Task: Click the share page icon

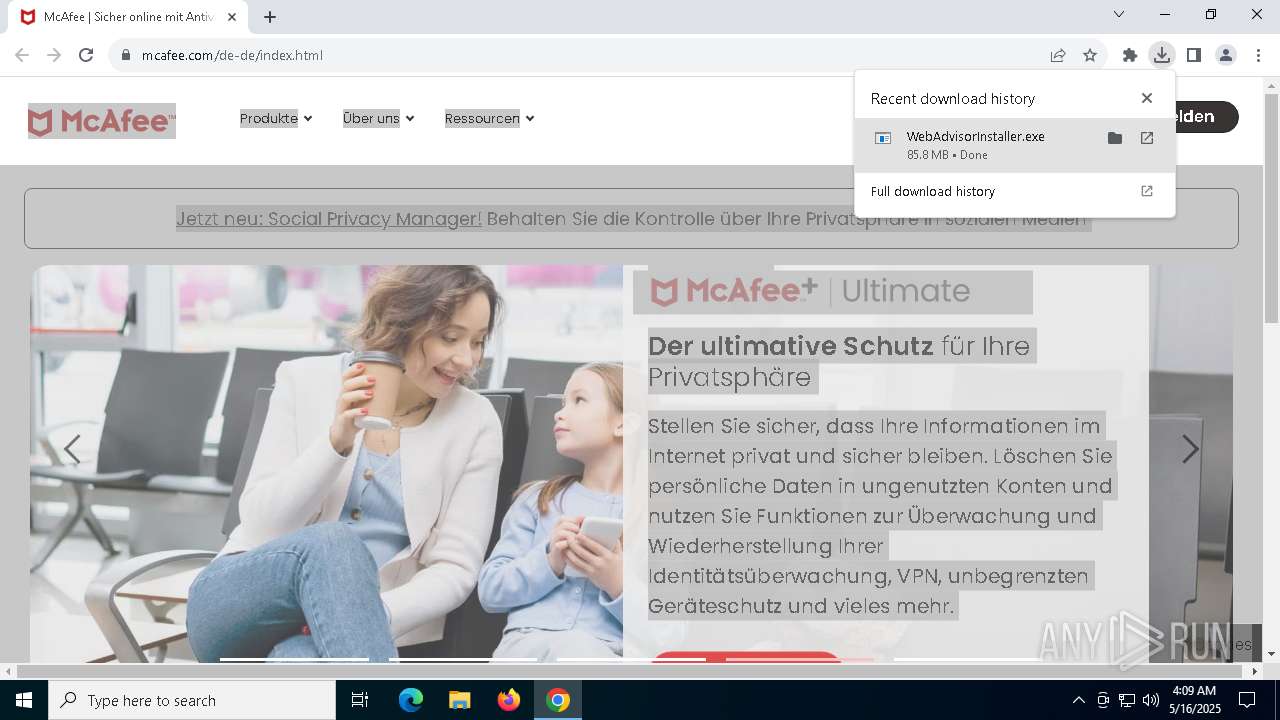Action: pos(1058,55)
